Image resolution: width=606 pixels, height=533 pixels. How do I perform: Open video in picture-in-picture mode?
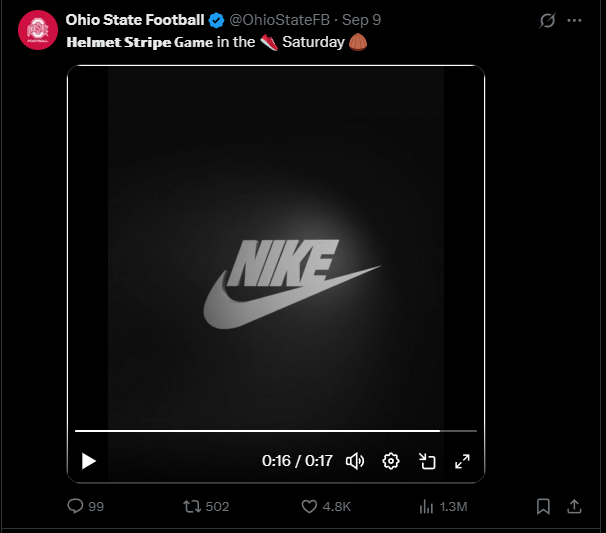click(427, 461)
